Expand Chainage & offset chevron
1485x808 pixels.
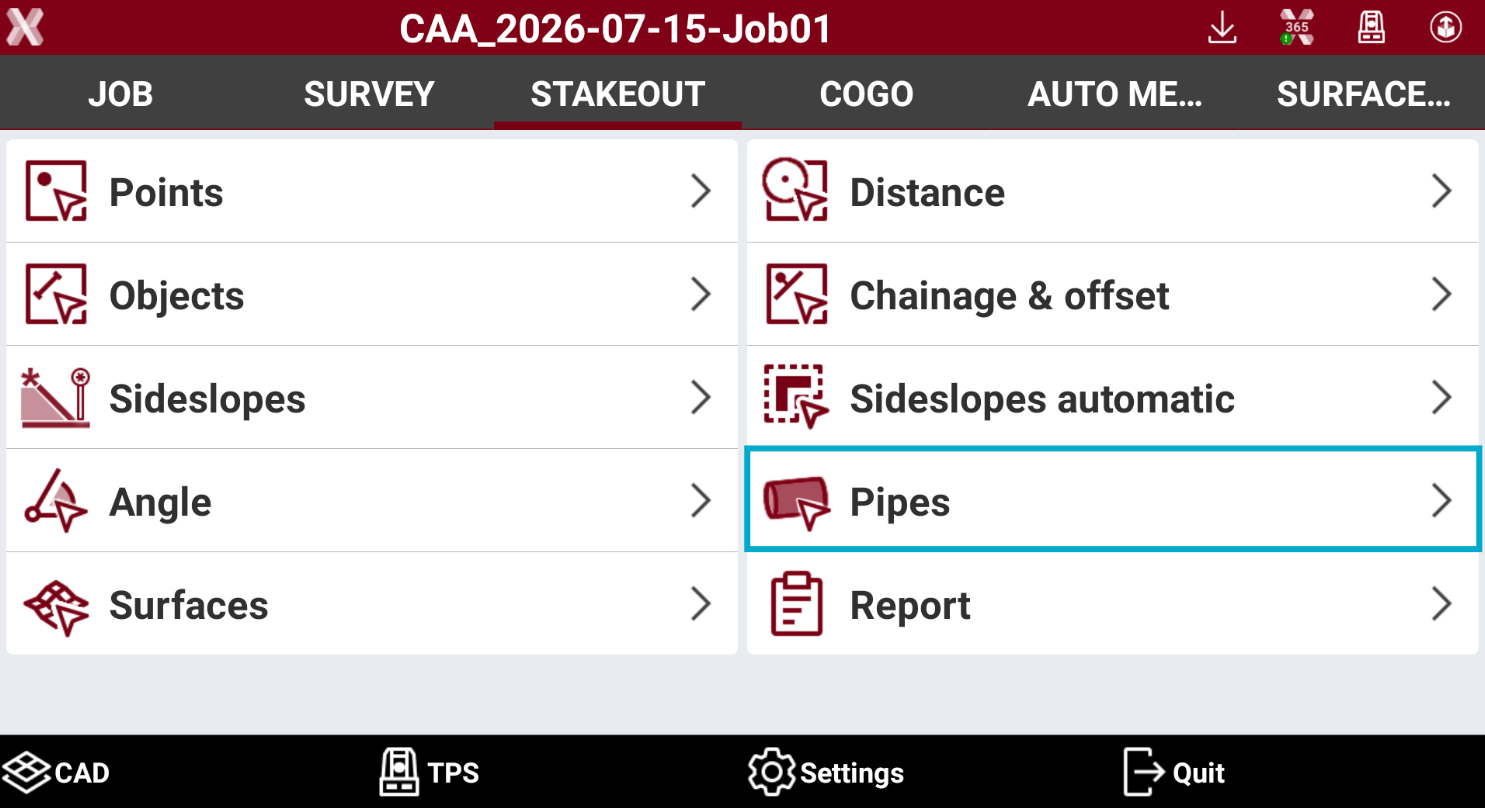click(x=1441, y=295)
